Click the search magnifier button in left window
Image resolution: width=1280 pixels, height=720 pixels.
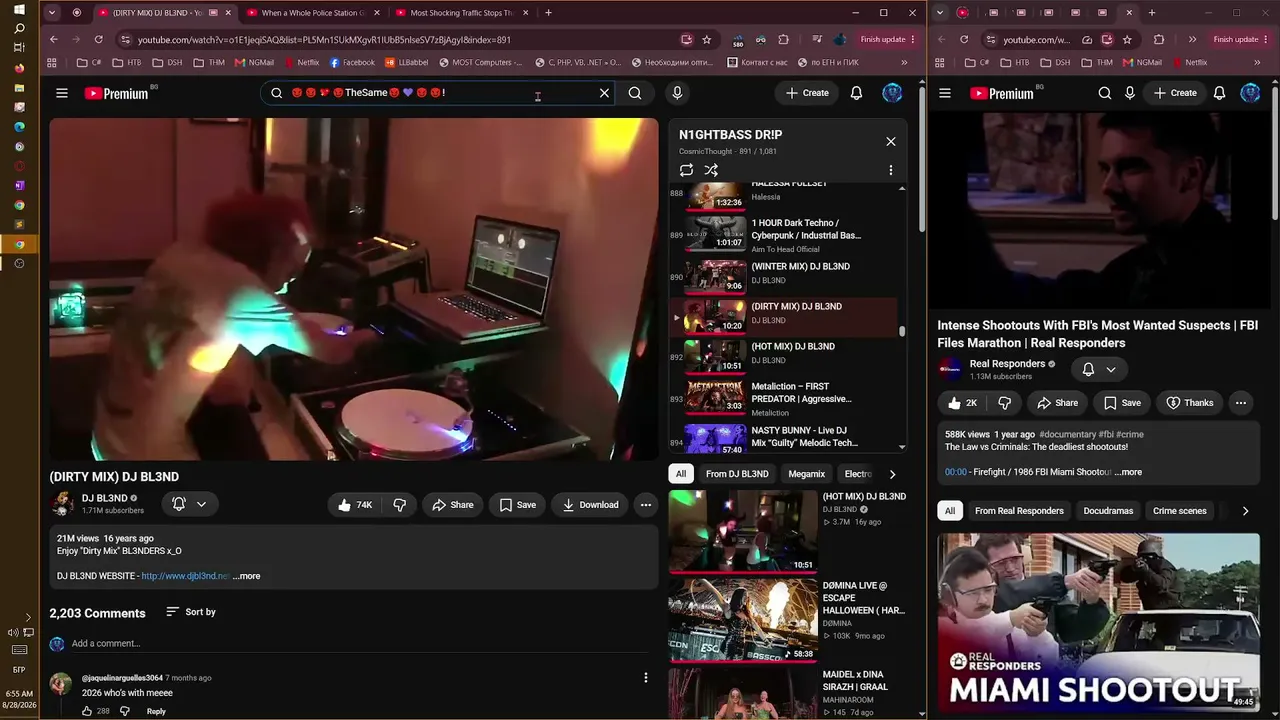tap(635, 93)
